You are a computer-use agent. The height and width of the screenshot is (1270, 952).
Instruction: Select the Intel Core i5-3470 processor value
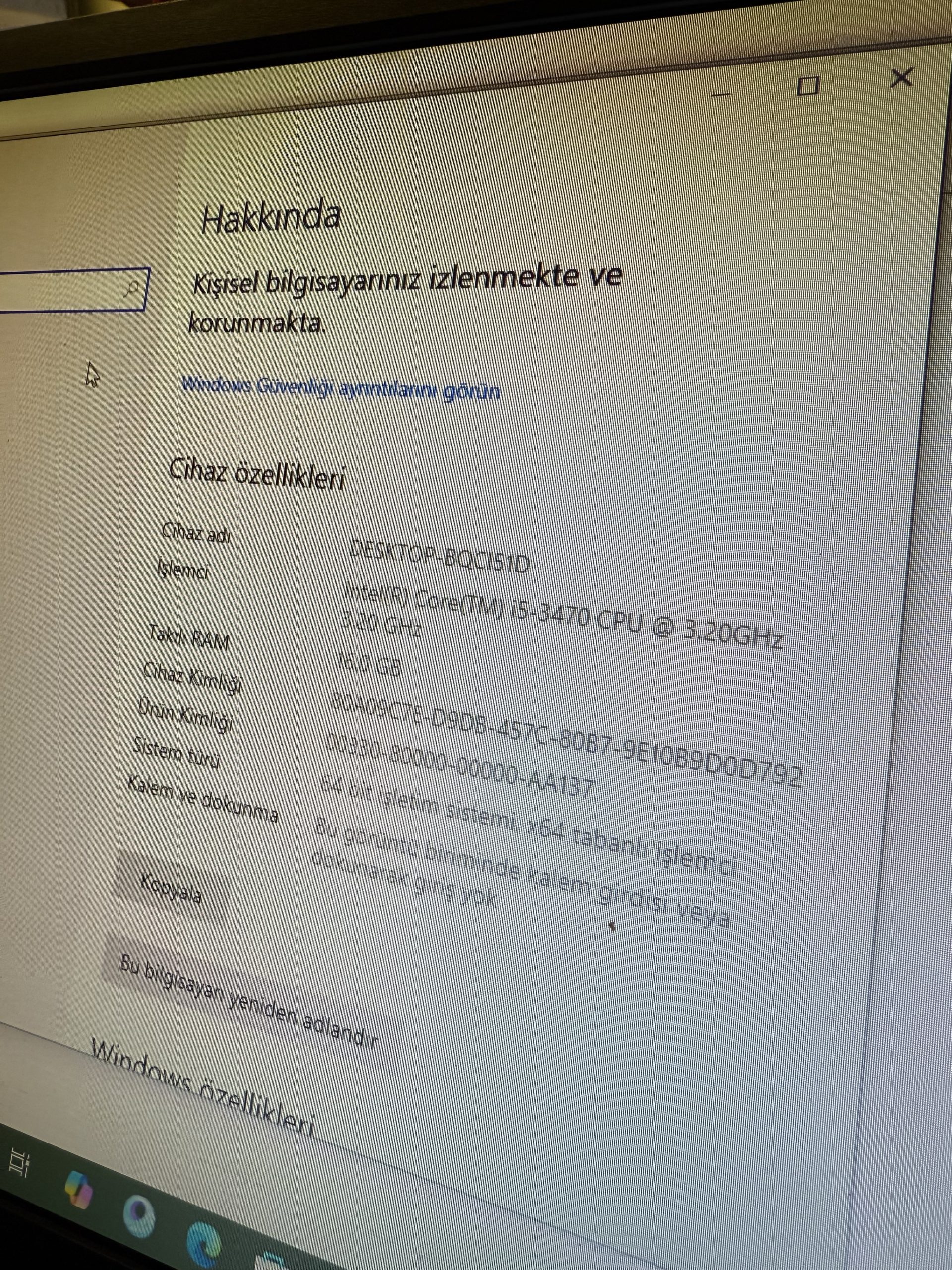point(562,615)
